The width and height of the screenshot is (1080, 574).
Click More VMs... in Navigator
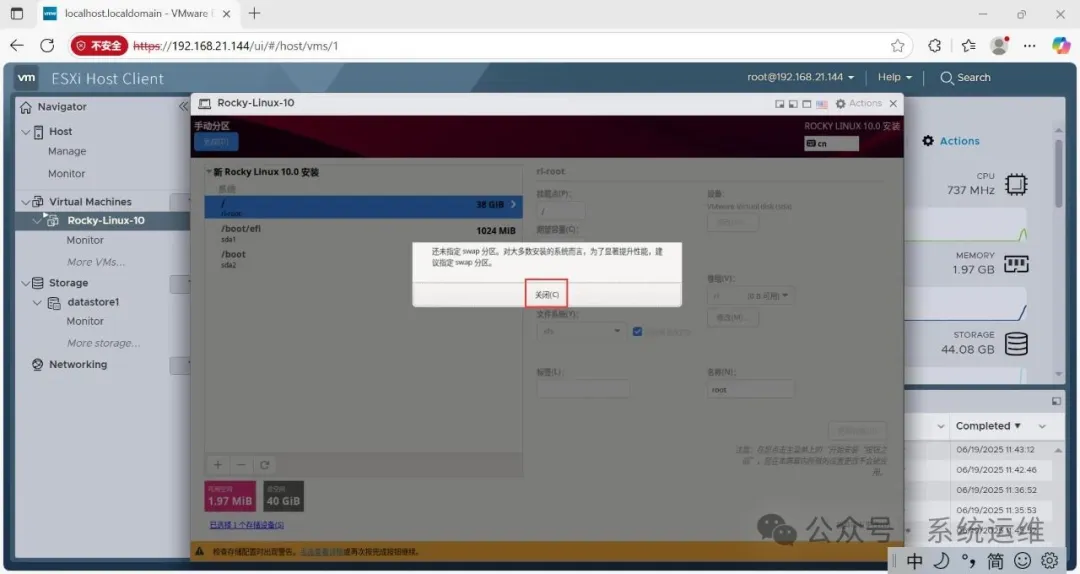click(96, 262)
